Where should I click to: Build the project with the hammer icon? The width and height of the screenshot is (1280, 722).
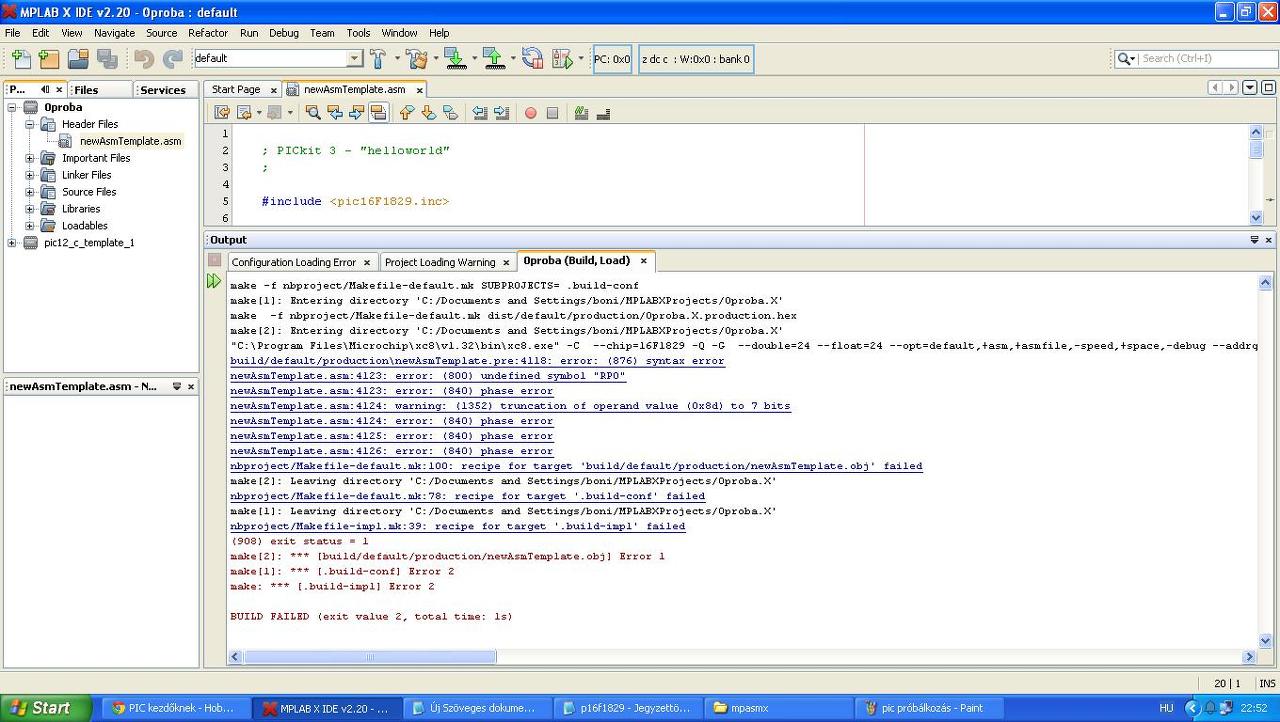click(x=378, y=59)
